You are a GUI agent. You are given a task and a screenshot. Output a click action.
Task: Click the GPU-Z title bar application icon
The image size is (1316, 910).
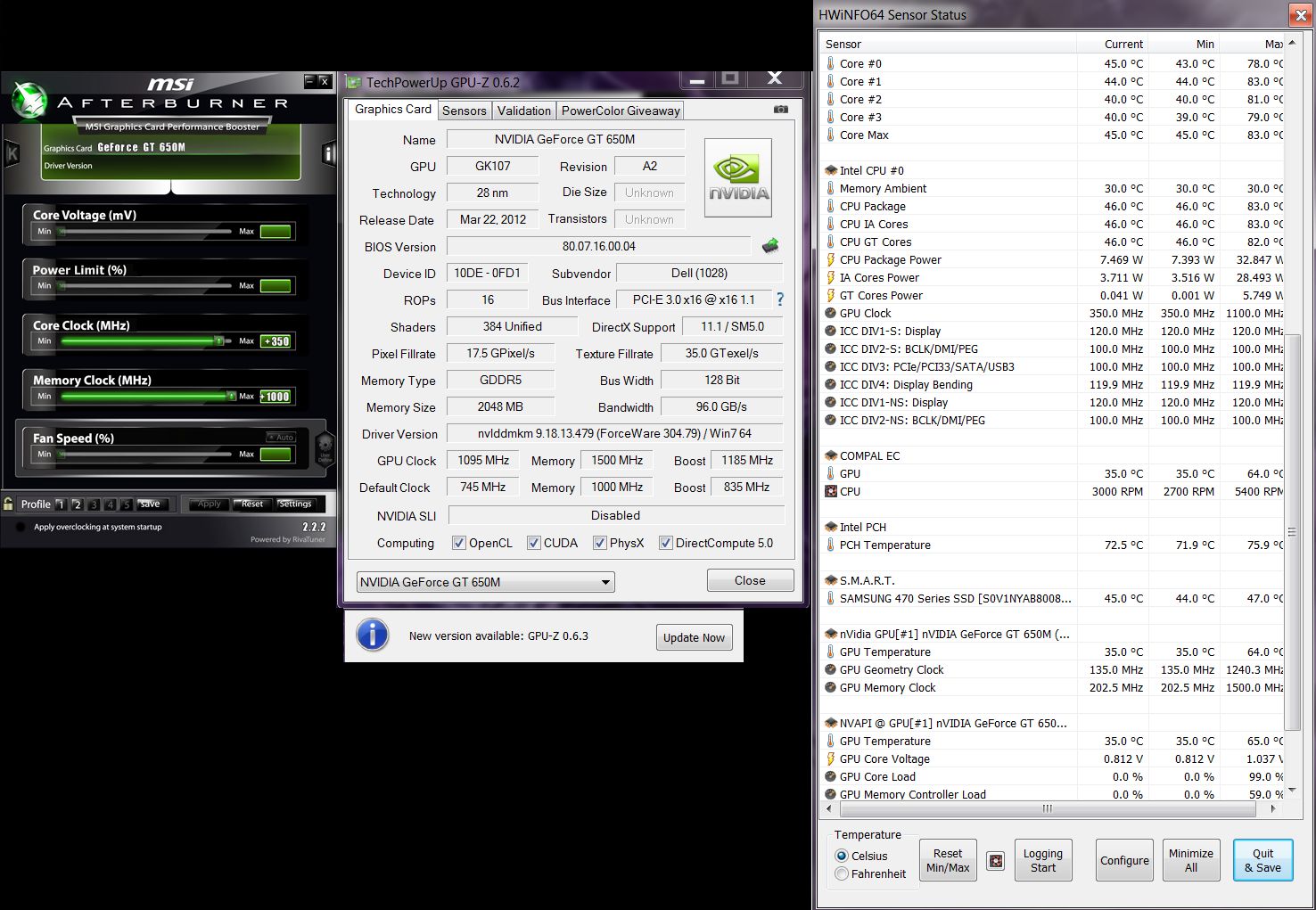(355, 82)
